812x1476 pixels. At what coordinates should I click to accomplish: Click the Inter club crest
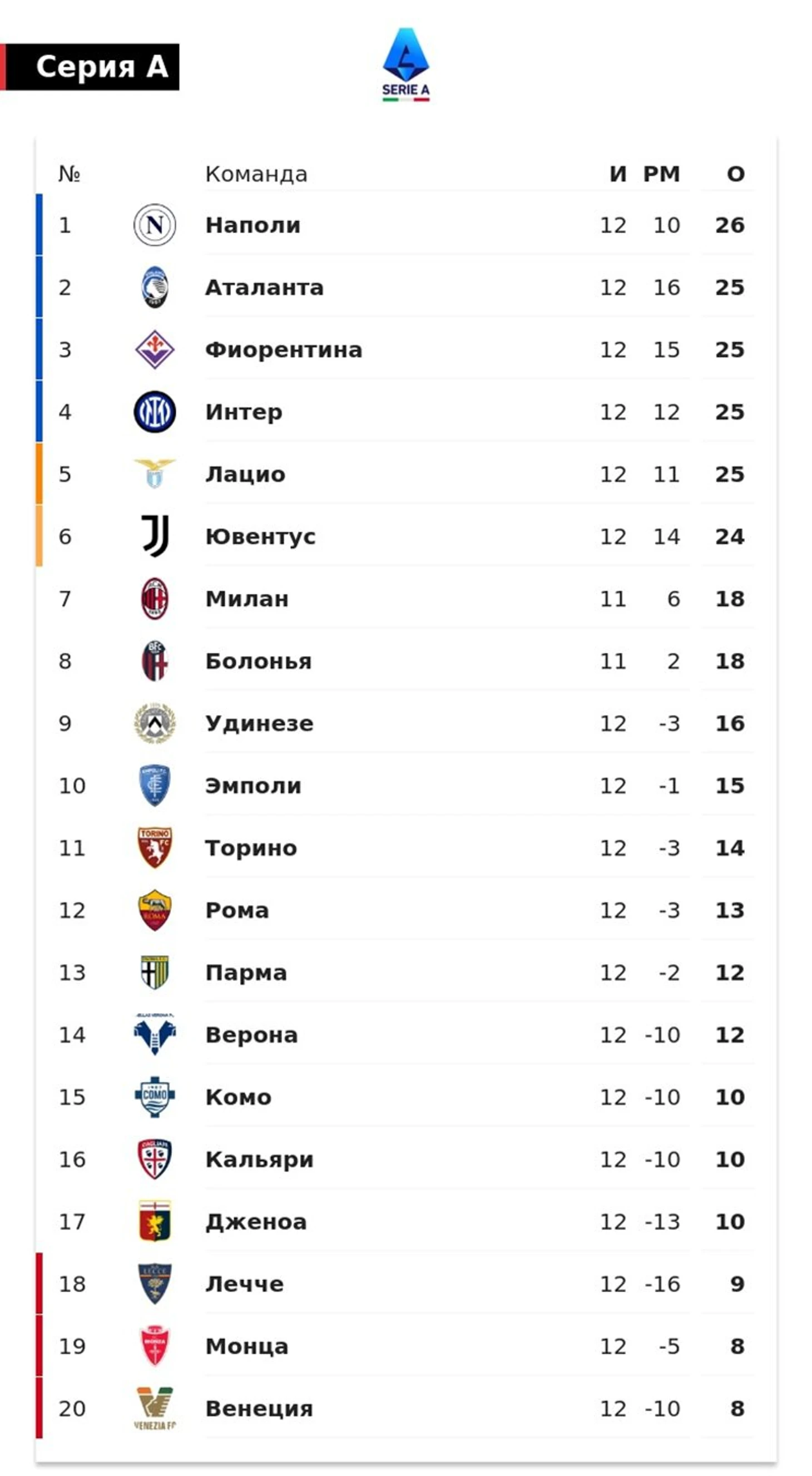click(155, 412)
